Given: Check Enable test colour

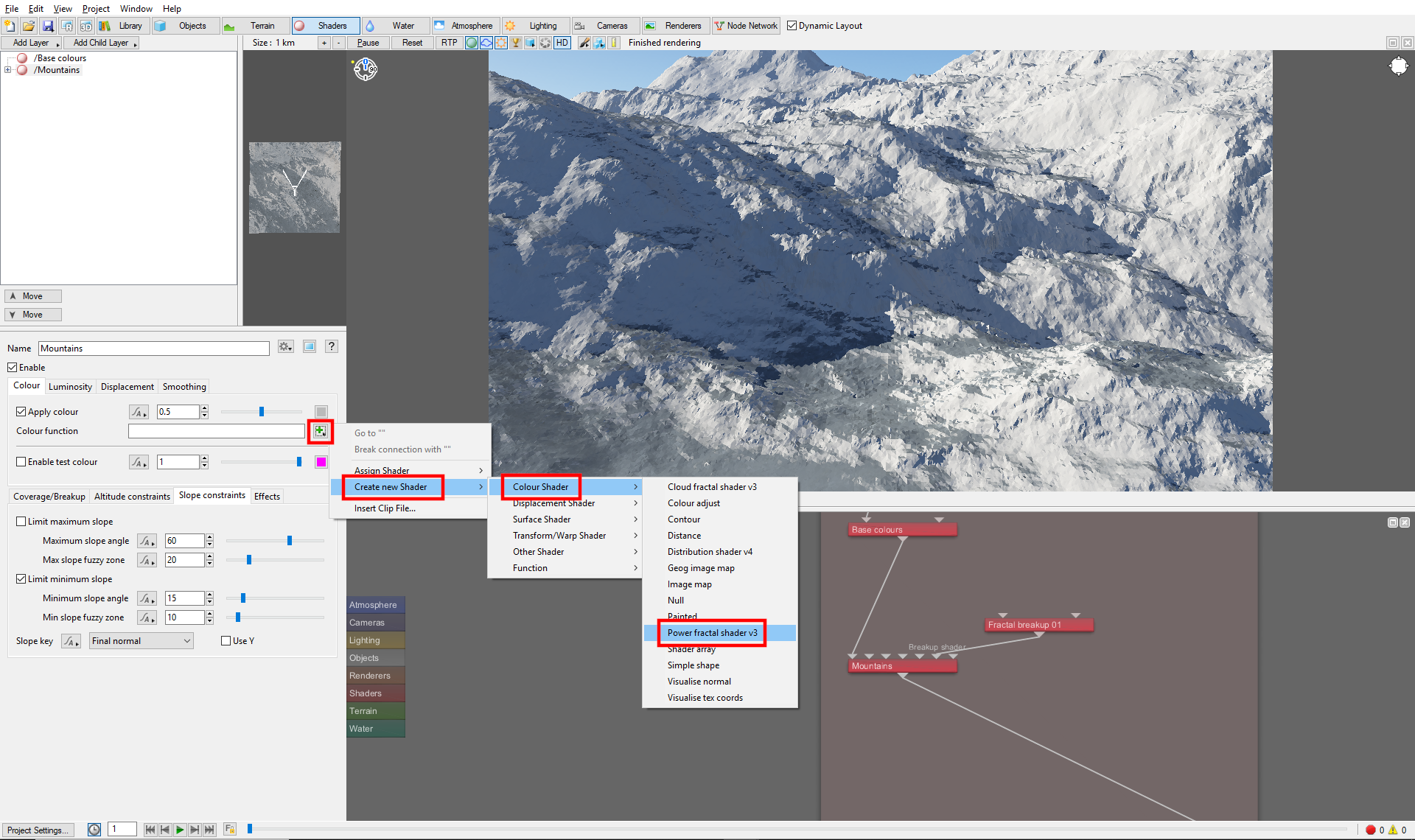Looking at the screenshot, I should tap(21, 462).
